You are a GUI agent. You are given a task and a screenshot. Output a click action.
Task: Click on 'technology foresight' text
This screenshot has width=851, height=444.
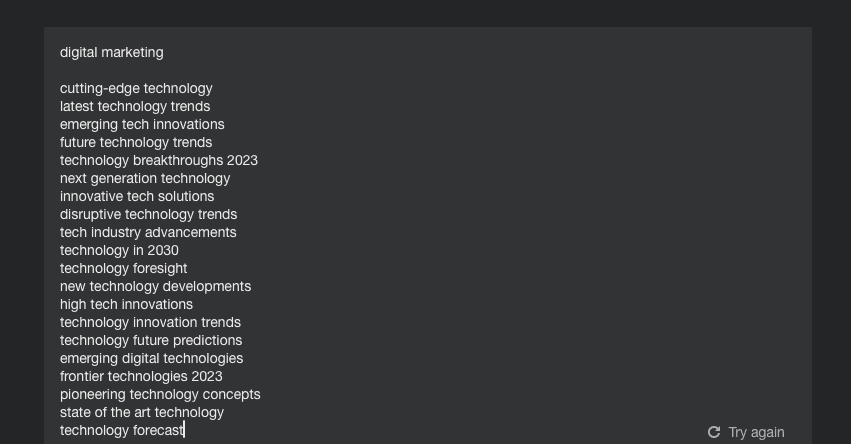click(123, 268)
